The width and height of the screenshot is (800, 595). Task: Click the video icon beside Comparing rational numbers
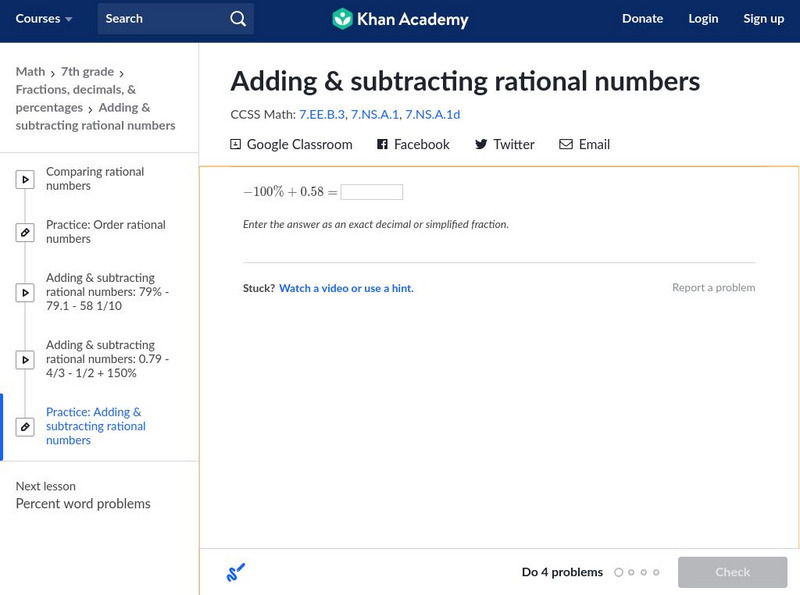(x=25, y=180)
